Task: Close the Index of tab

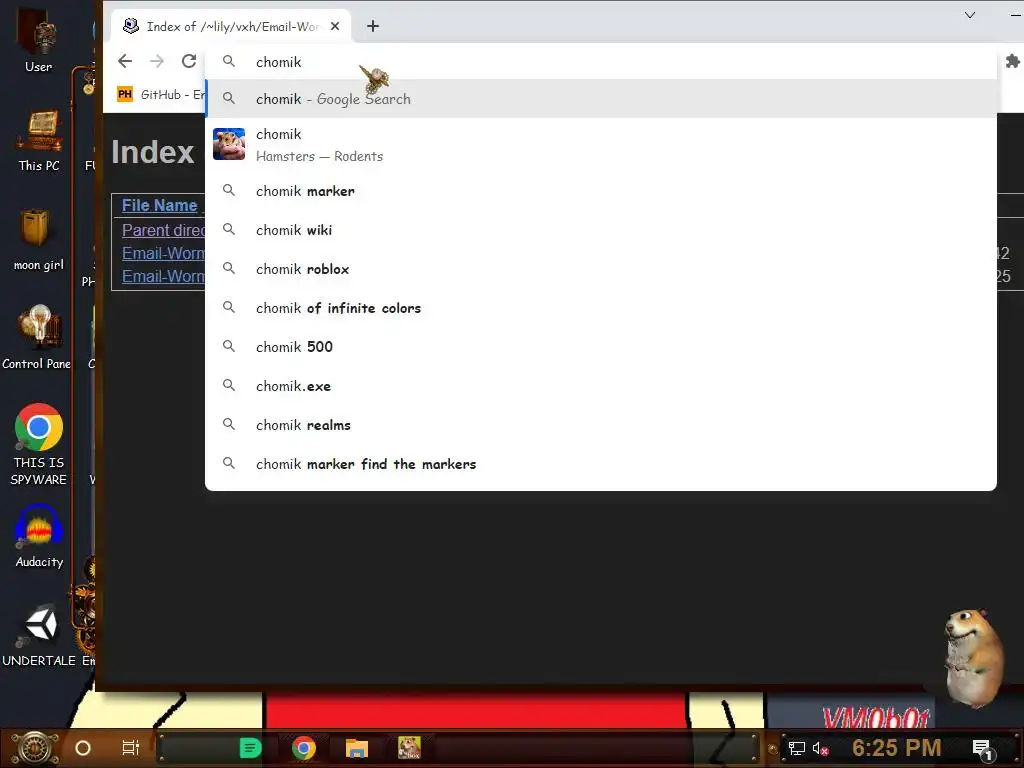Action: [334, 26]
